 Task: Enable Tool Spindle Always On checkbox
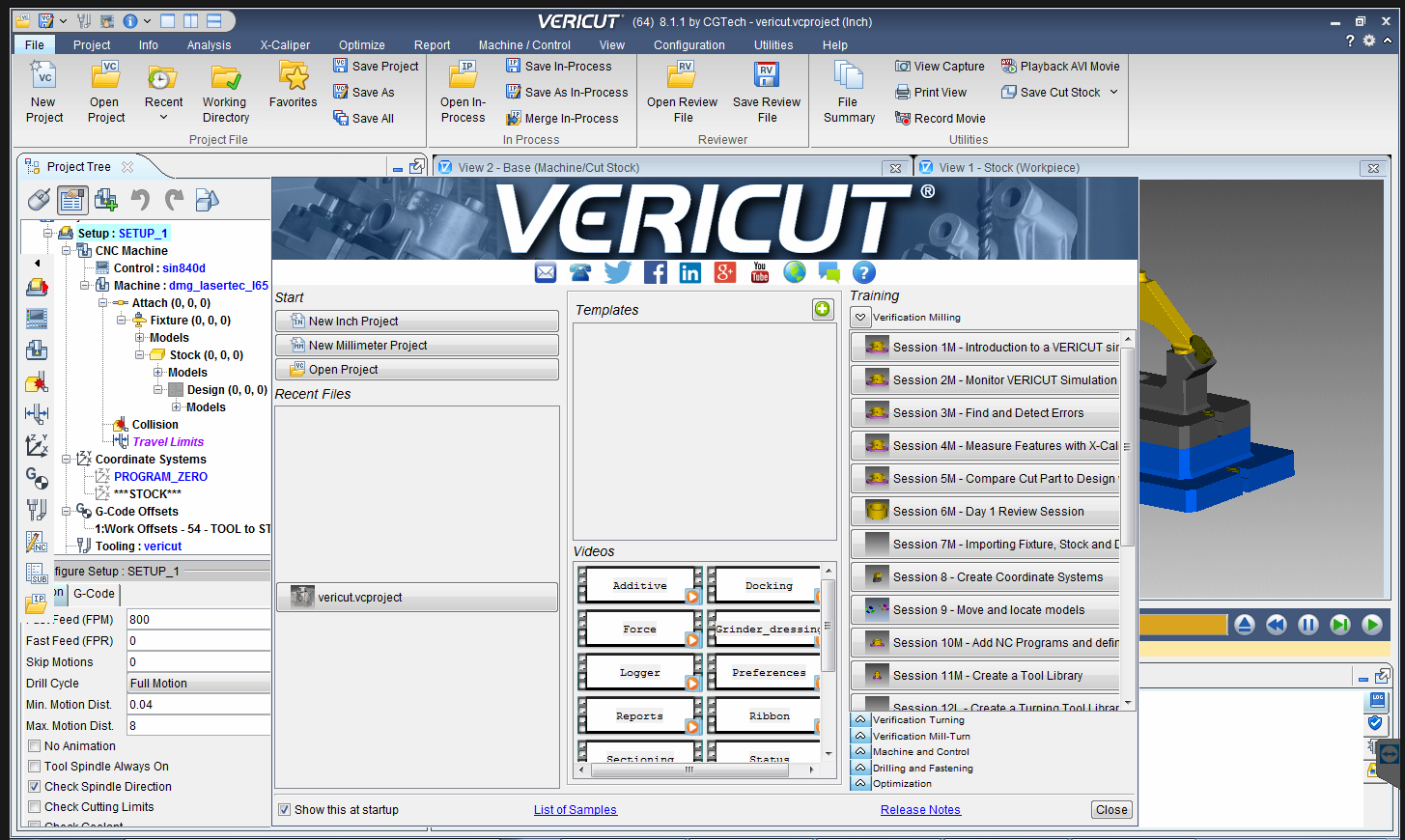point(34,766)
